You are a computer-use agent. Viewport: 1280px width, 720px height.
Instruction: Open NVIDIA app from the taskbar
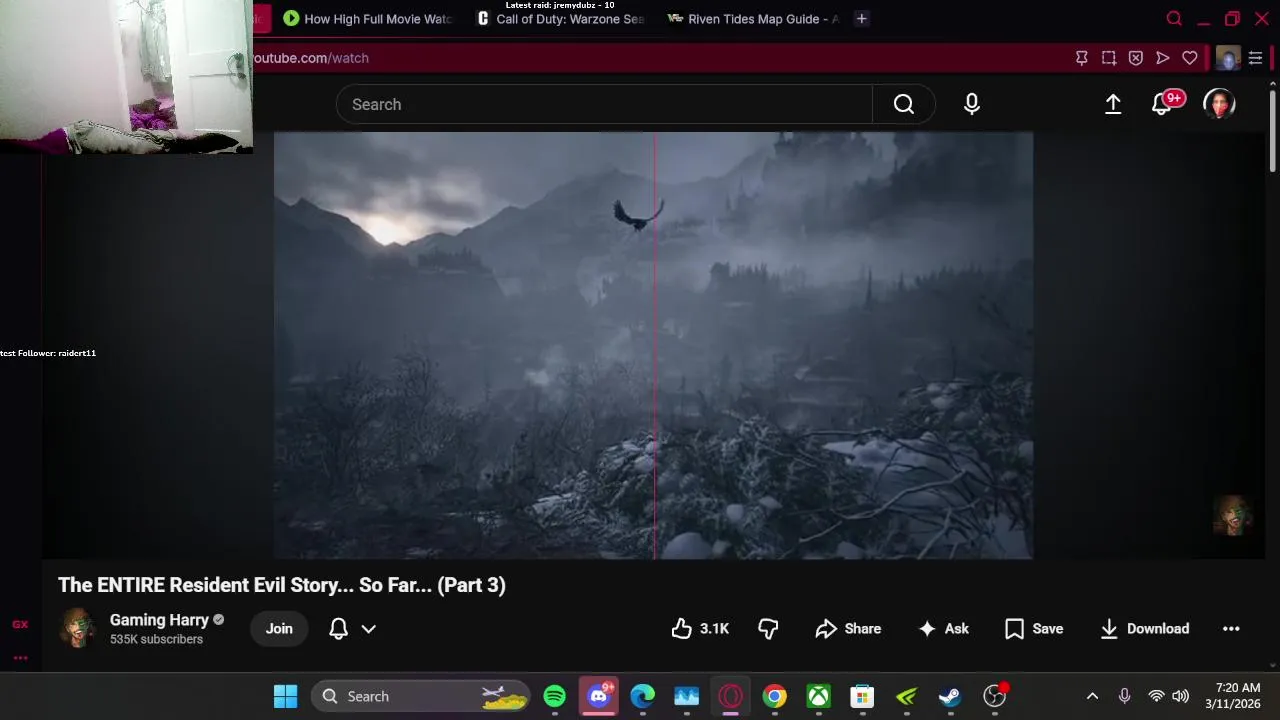[906, 696]
